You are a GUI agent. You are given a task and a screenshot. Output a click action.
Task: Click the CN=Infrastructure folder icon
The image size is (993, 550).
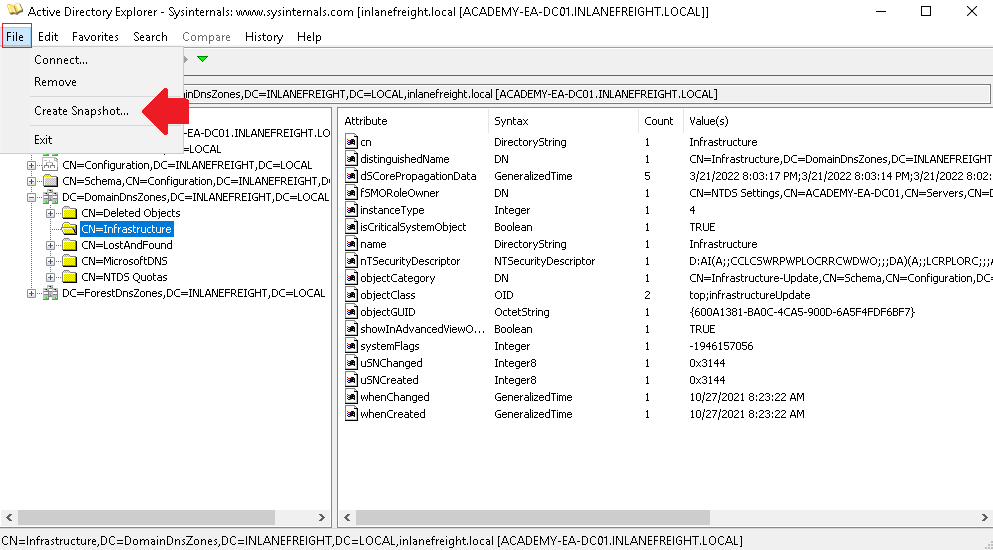point(70,229)
